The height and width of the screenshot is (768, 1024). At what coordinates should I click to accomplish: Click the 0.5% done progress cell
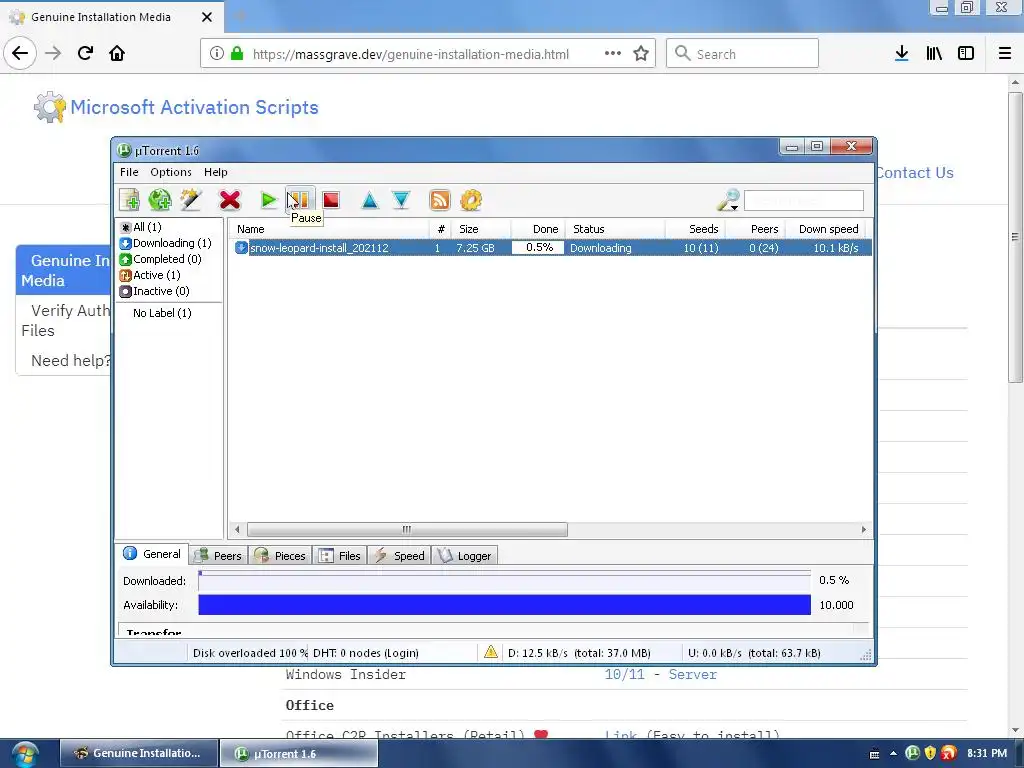(x=538, y=248)
